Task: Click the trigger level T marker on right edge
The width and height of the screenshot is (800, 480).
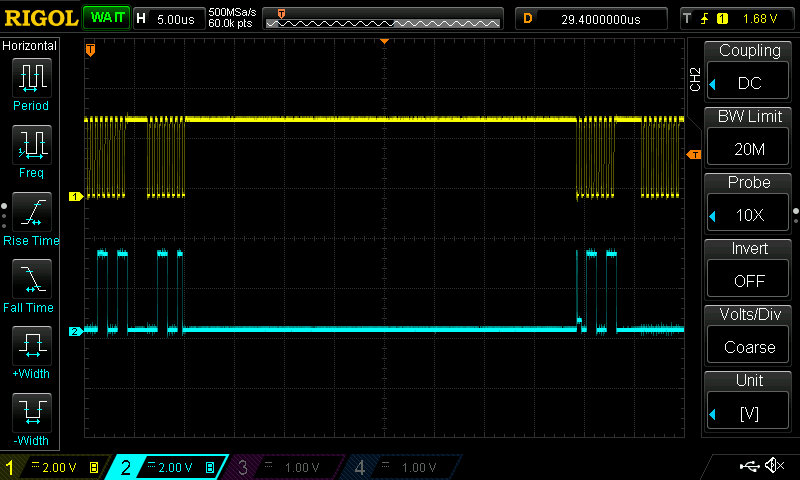Action: 694,155
